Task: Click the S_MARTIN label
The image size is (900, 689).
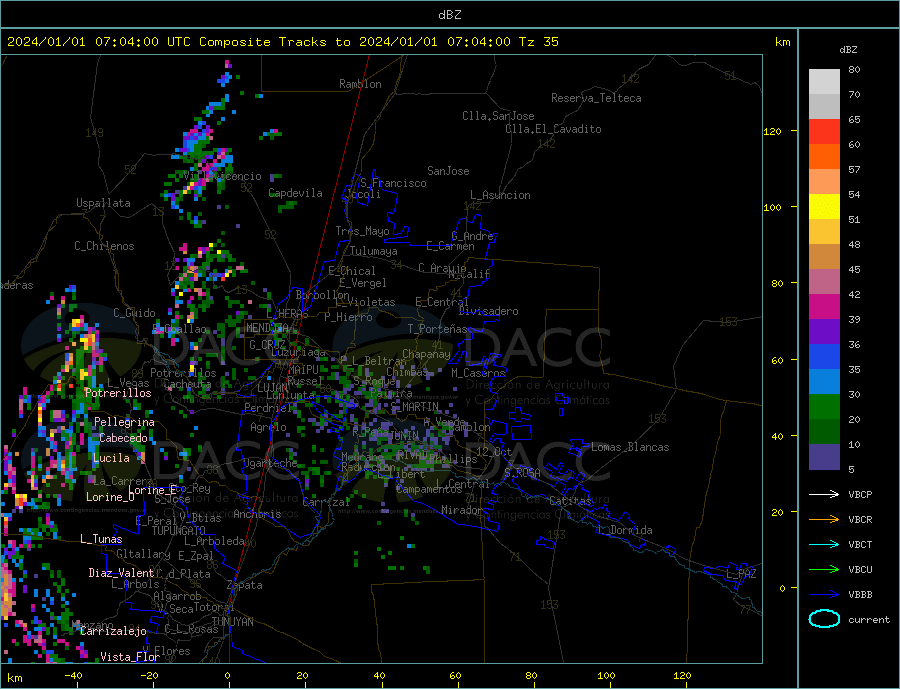Action: point(414,407)
